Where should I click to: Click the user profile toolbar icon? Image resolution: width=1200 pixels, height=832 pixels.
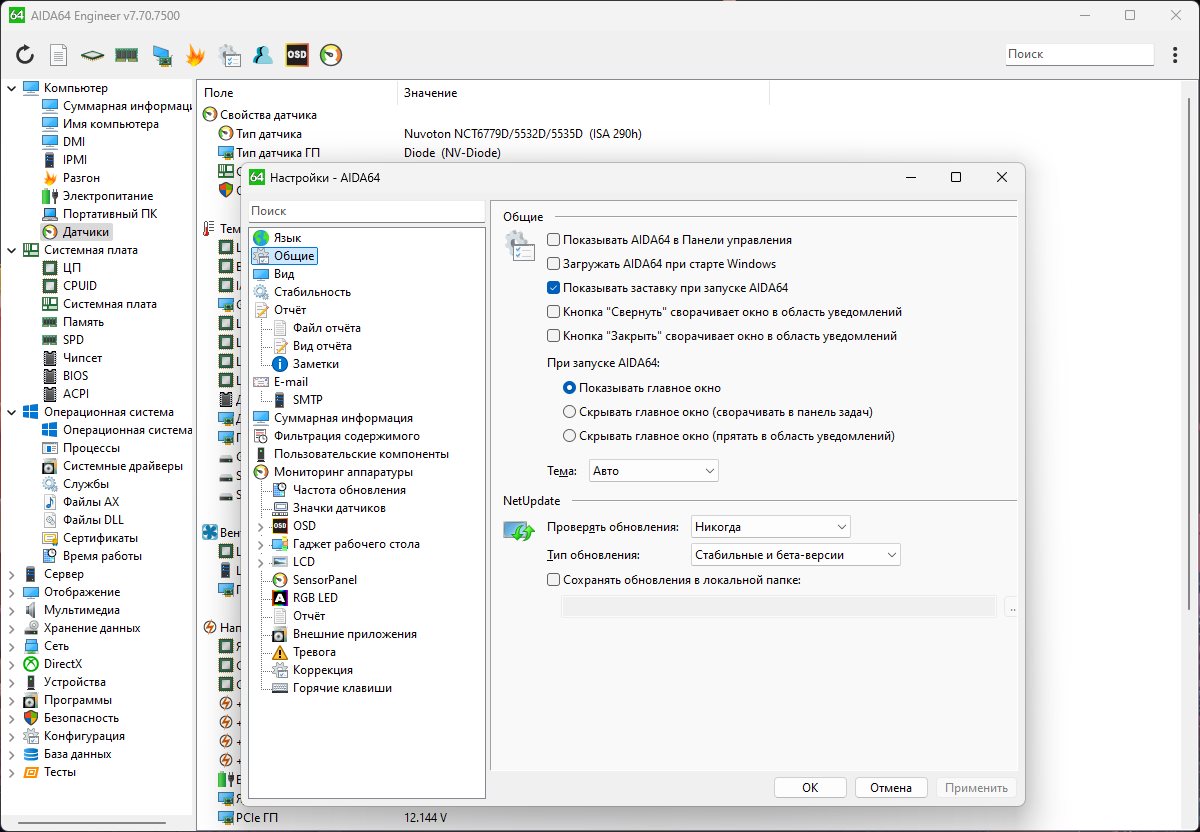coord(263,55)
